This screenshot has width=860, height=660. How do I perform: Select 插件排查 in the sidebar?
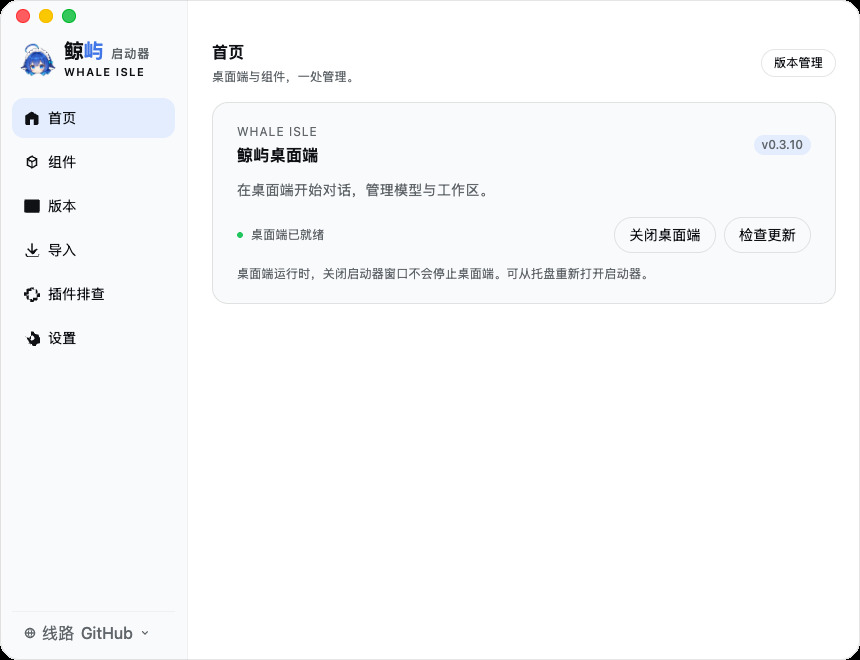[93, 294]
